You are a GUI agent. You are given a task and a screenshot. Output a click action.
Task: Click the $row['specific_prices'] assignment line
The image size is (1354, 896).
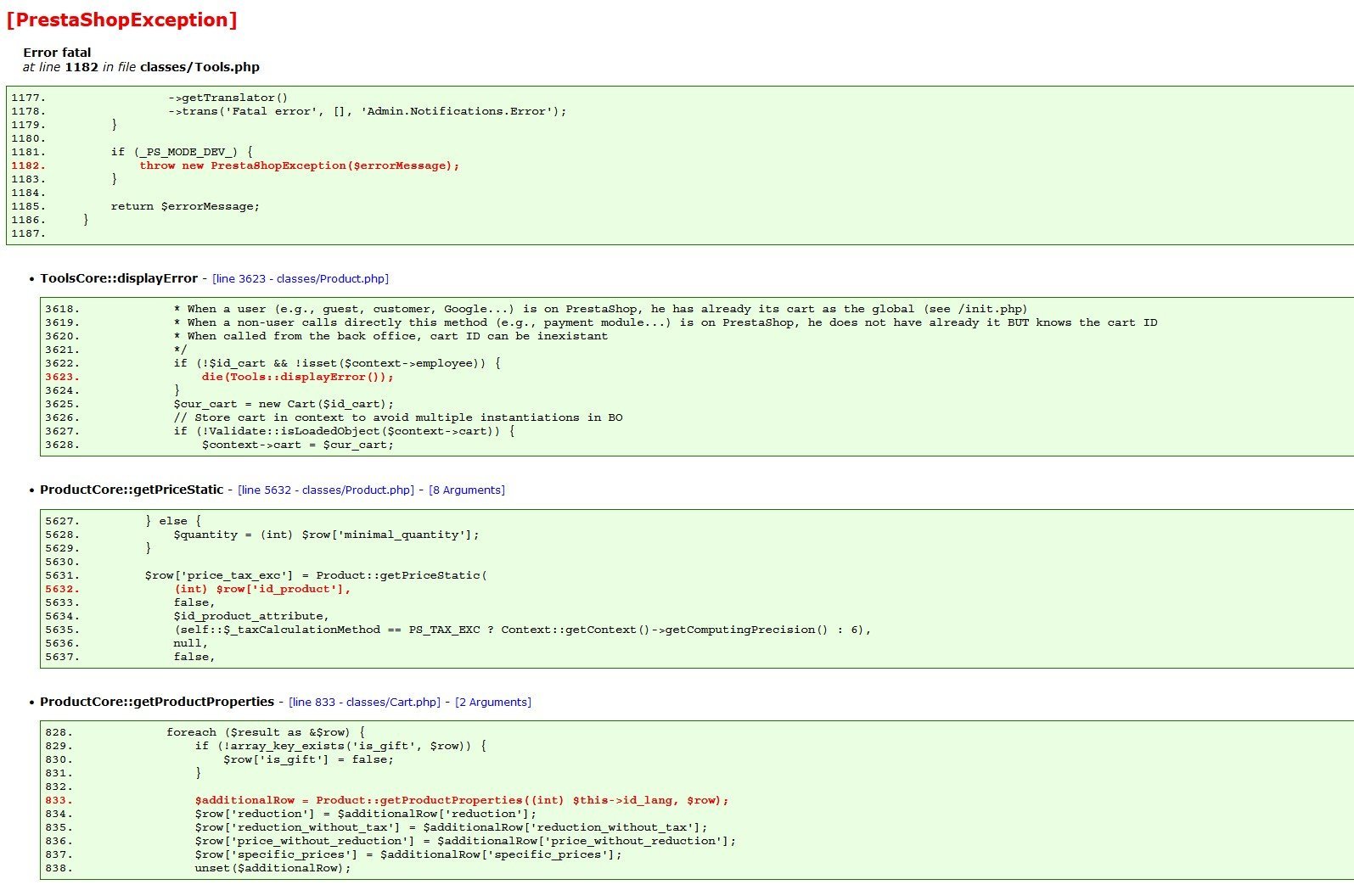(409, 854)
